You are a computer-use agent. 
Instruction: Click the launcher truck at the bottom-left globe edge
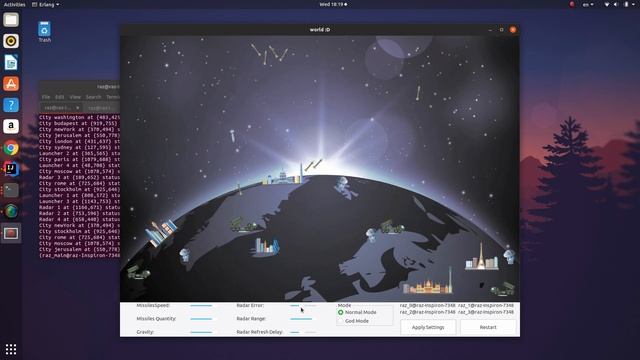tap(138, 272)
